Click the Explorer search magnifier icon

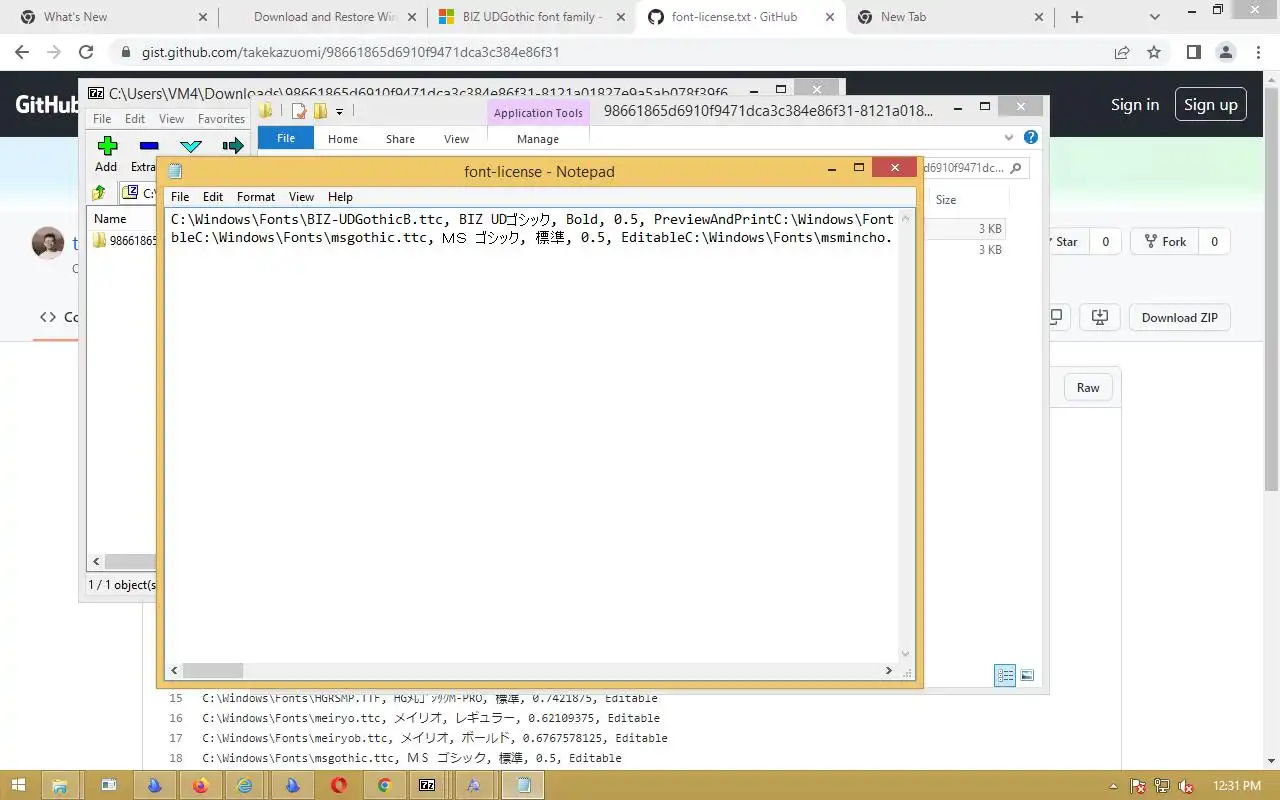[x=1015, y=168]
